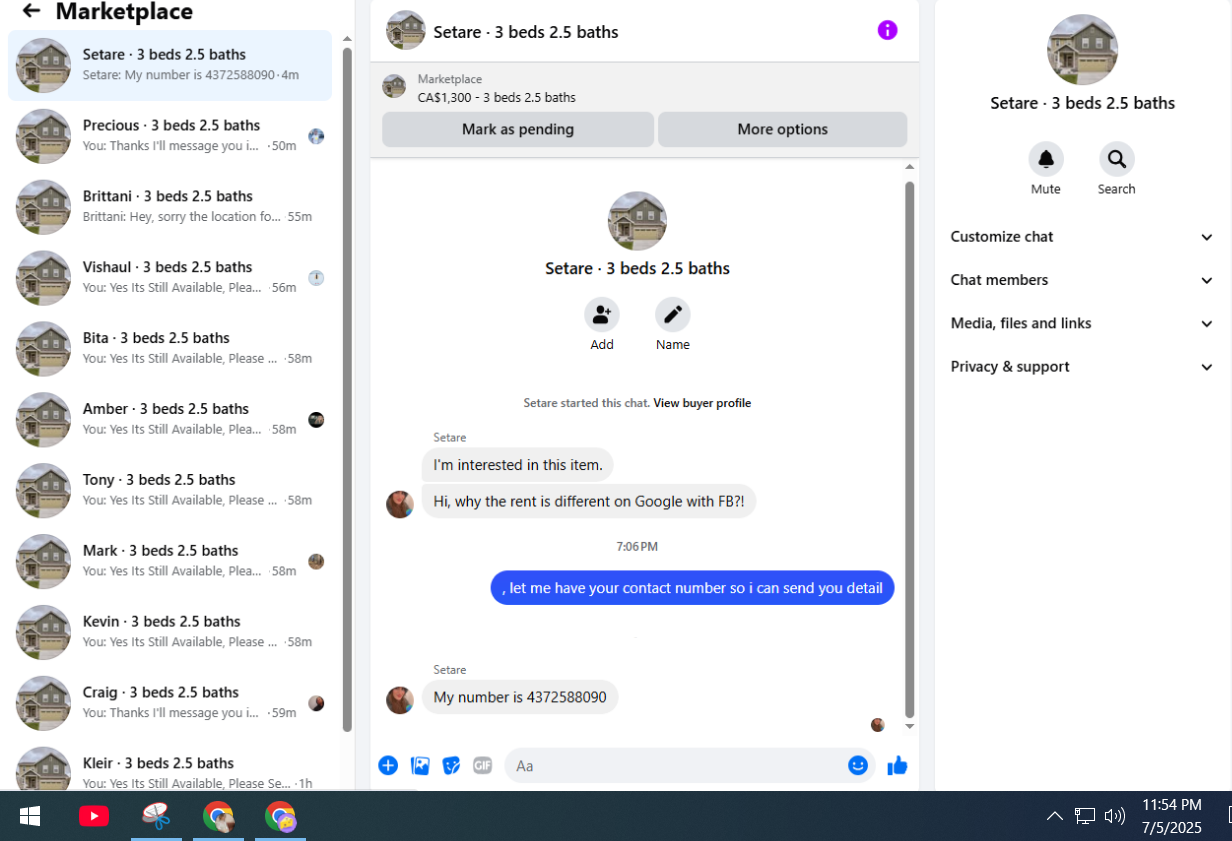Expand the Customize chat section
This screenshot has width=1232, height=841.
coord(1082,237)
